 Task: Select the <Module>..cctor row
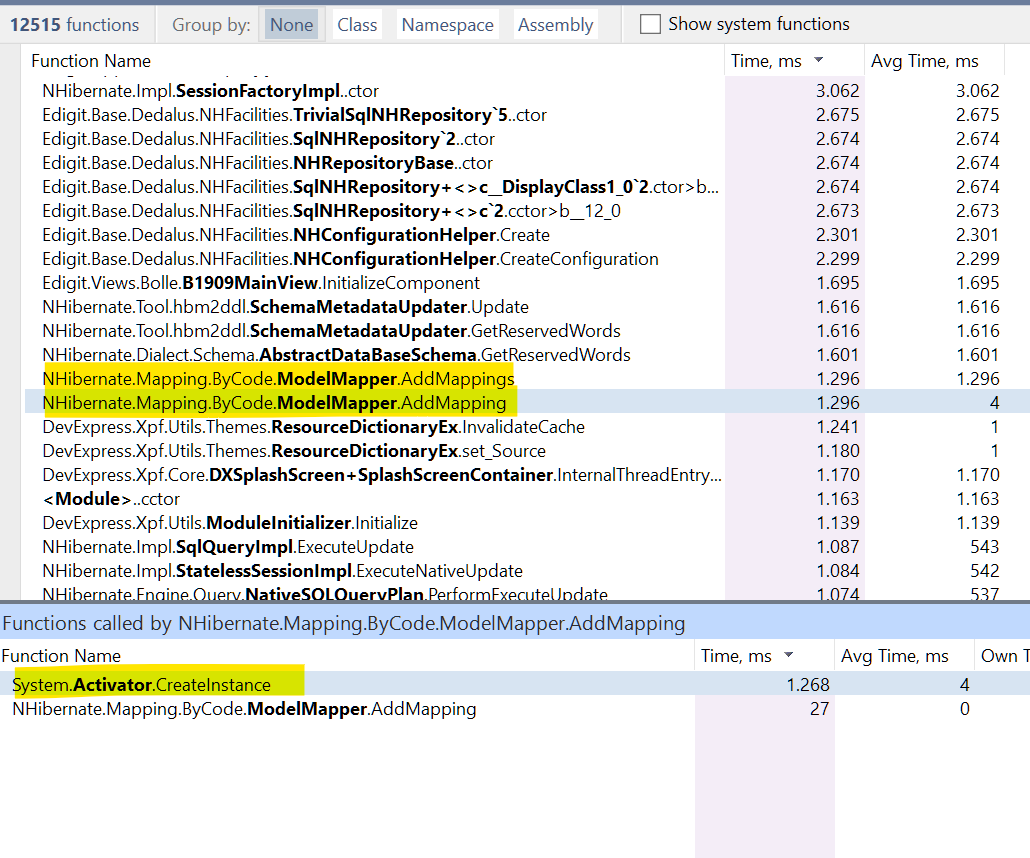[527, 499]
